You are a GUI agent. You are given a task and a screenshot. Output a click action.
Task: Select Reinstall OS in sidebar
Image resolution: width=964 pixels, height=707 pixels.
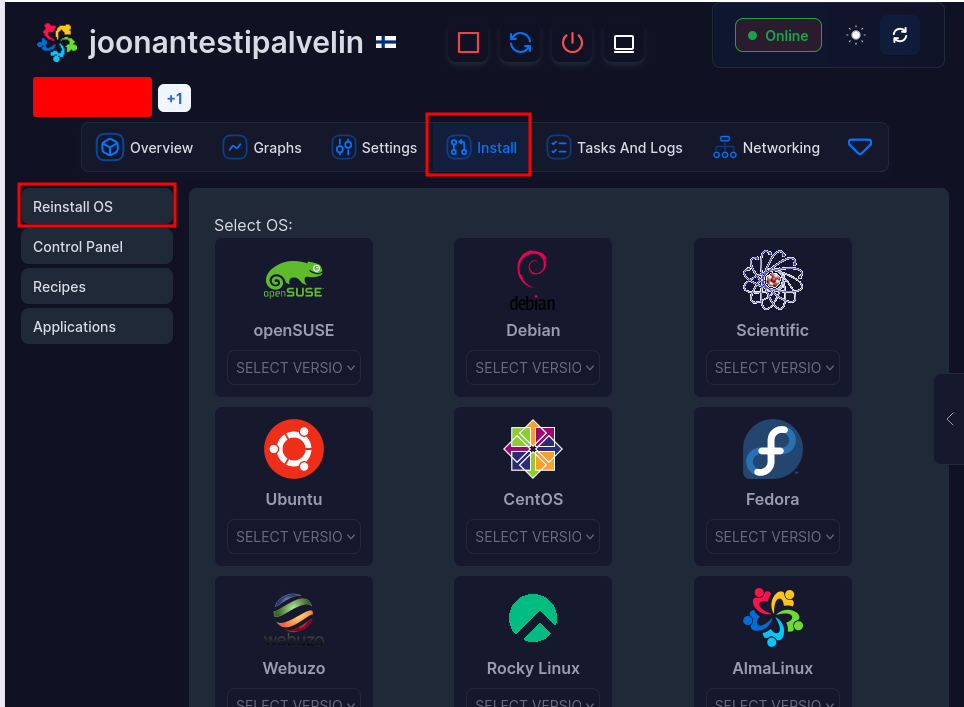[97, 207]
